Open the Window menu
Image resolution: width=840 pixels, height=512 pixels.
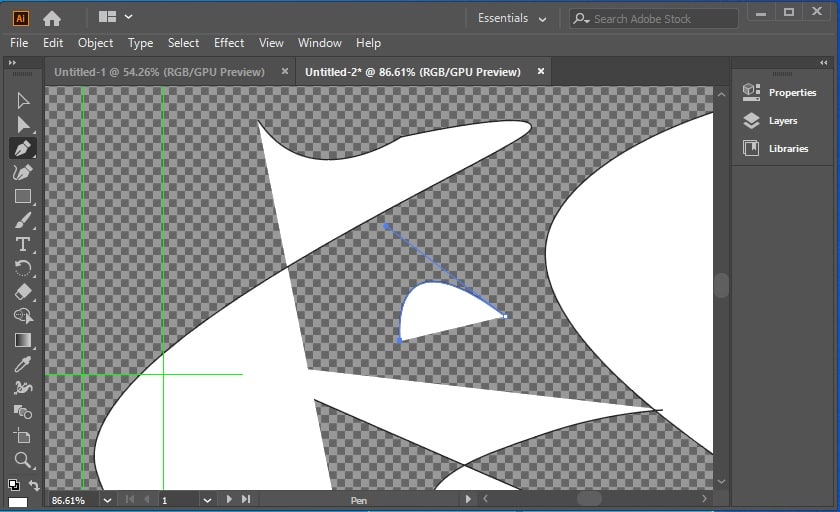[x=320, y=43]
